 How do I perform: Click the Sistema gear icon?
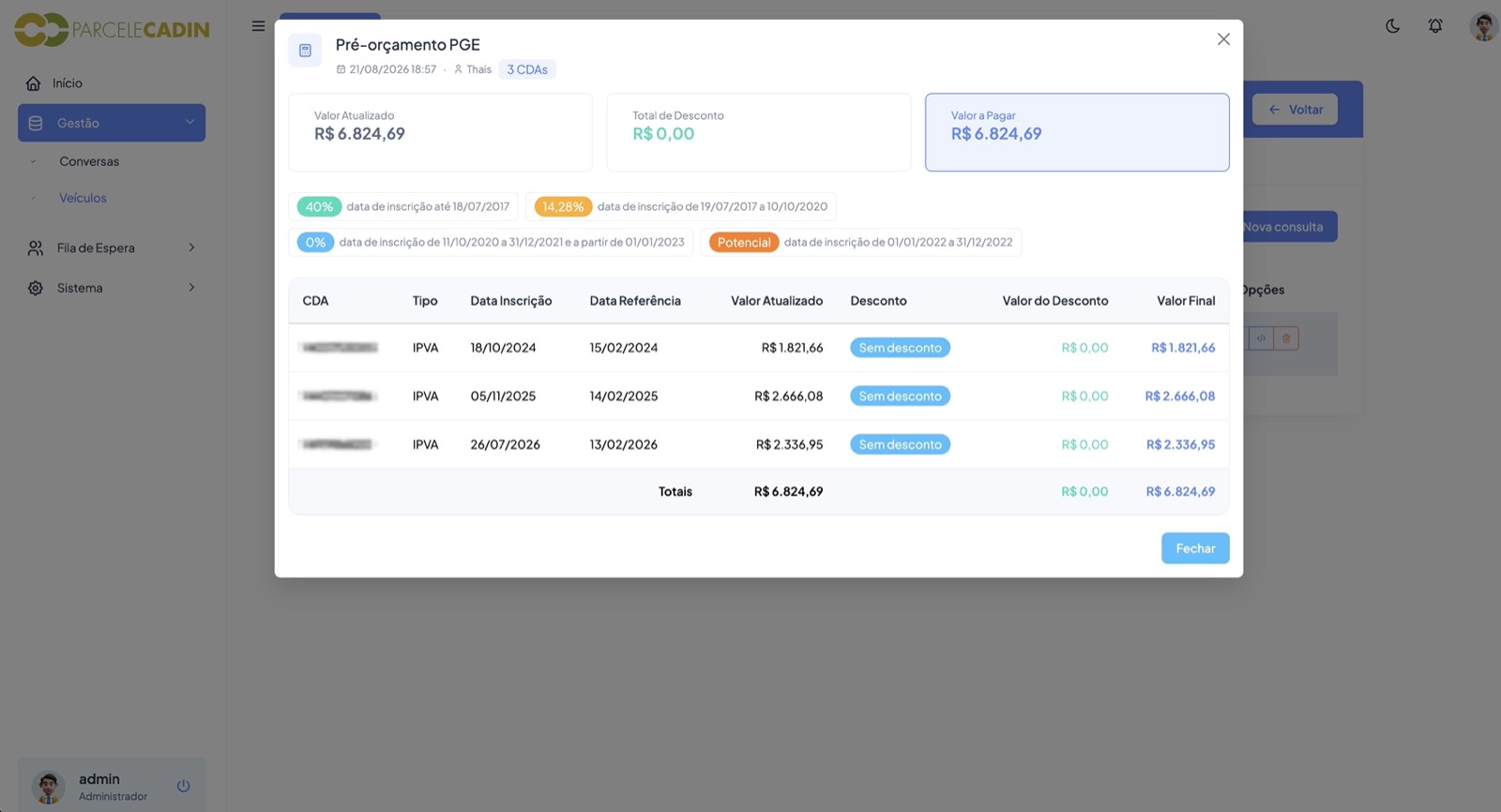pyautogui.click(x=36, y=288)
